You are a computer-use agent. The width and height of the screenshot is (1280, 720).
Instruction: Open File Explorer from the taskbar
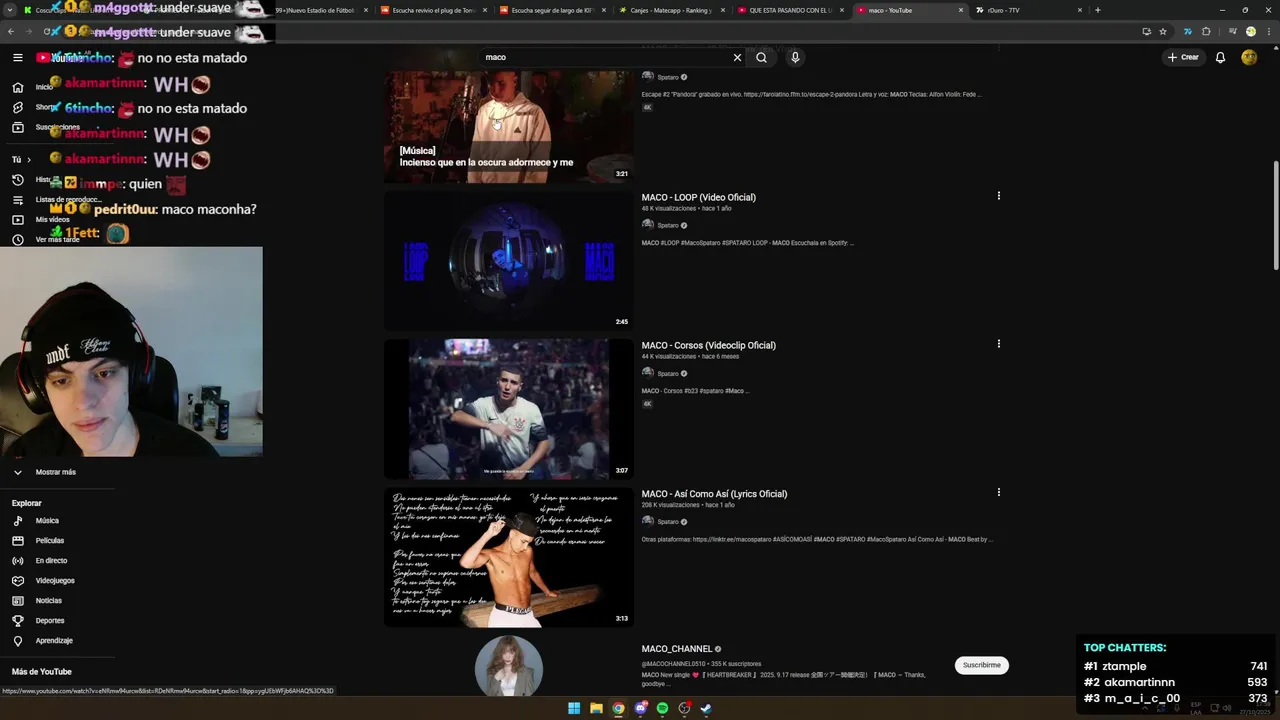(x=596, y=708)
